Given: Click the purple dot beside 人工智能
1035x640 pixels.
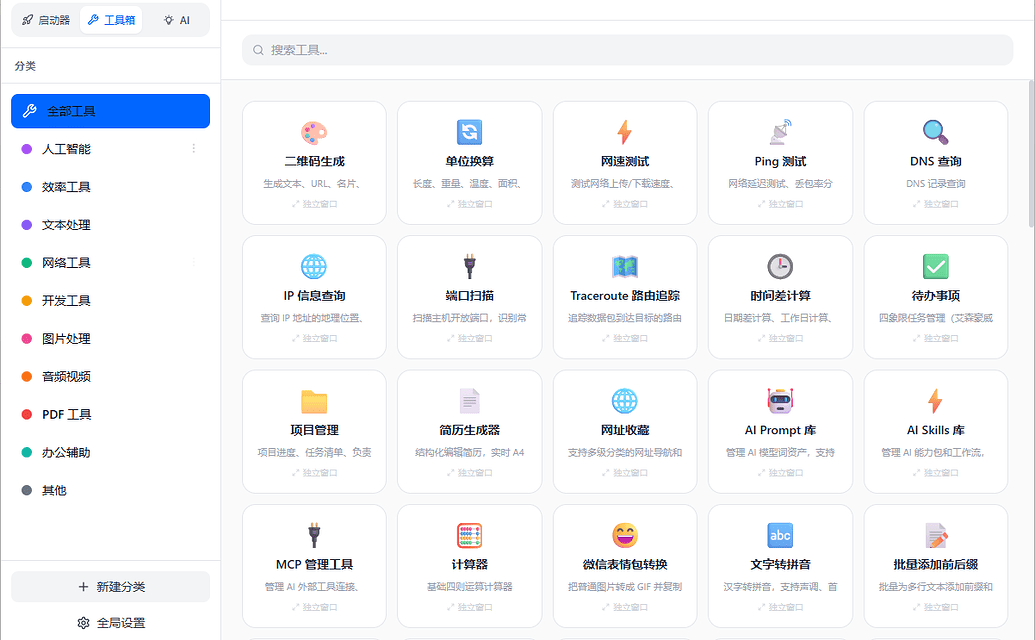Looking at the screenshot, I should [x=26, y=149].
